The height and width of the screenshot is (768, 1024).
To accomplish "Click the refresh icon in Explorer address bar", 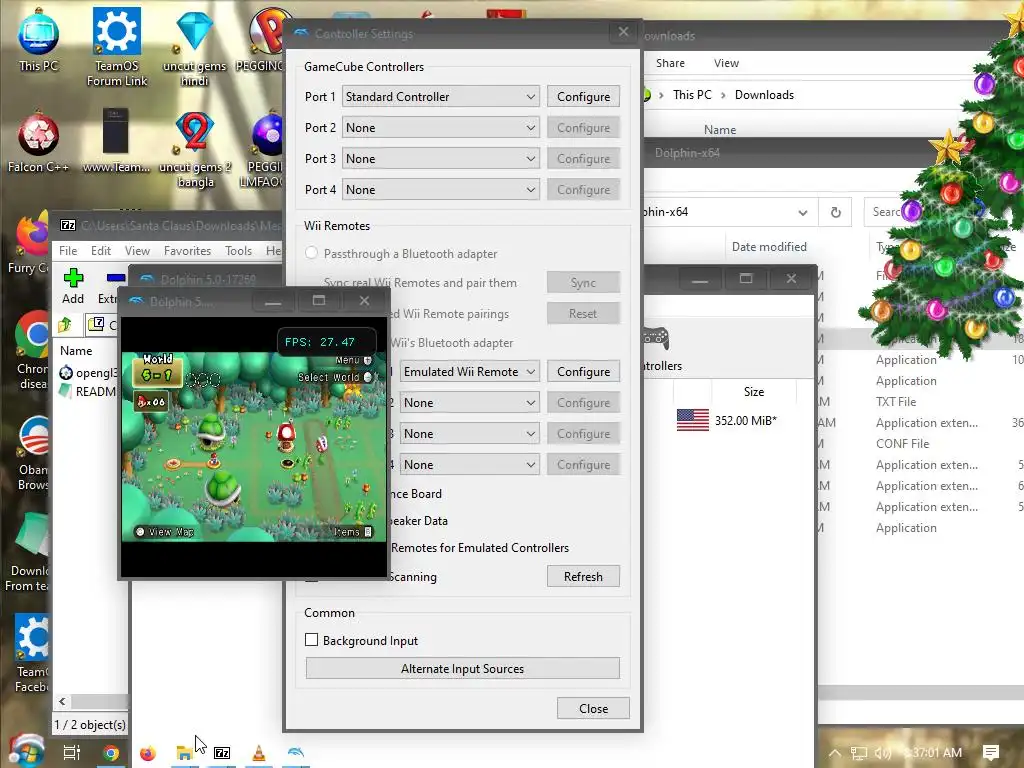I will [835, 212].
